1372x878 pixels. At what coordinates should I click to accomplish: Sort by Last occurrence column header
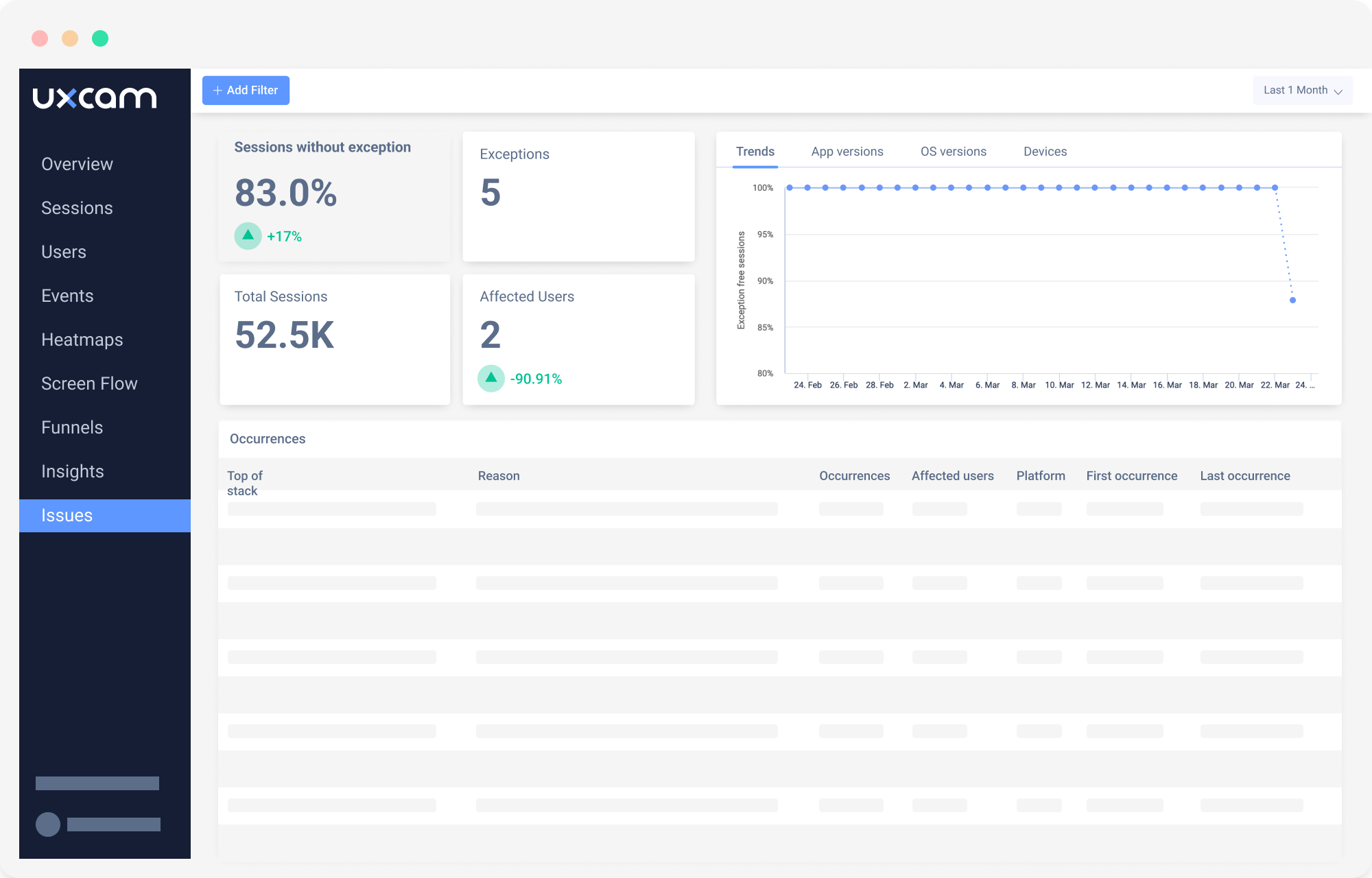point(1244,476)
